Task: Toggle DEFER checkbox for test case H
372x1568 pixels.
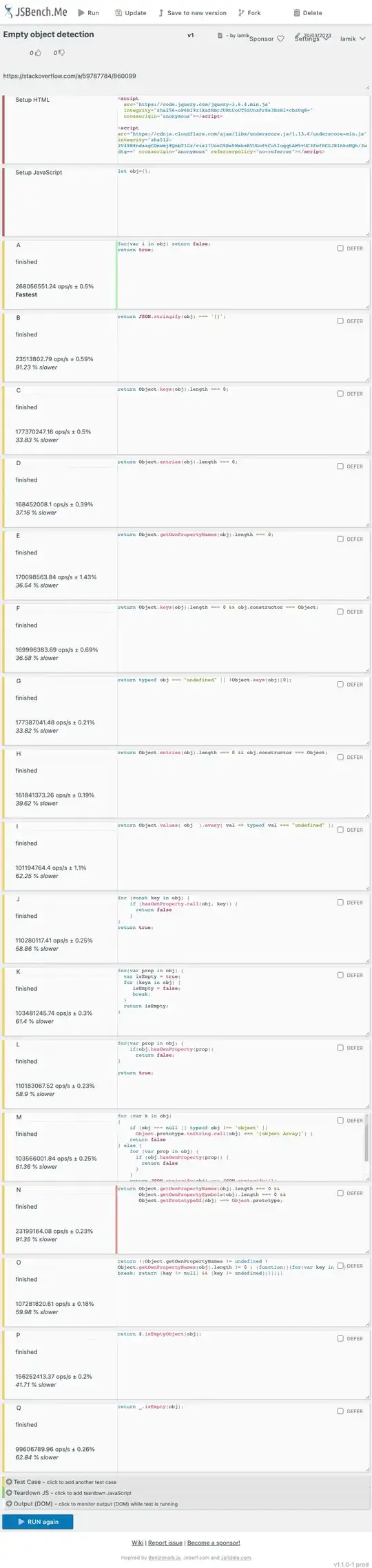Action: (340, 757)
